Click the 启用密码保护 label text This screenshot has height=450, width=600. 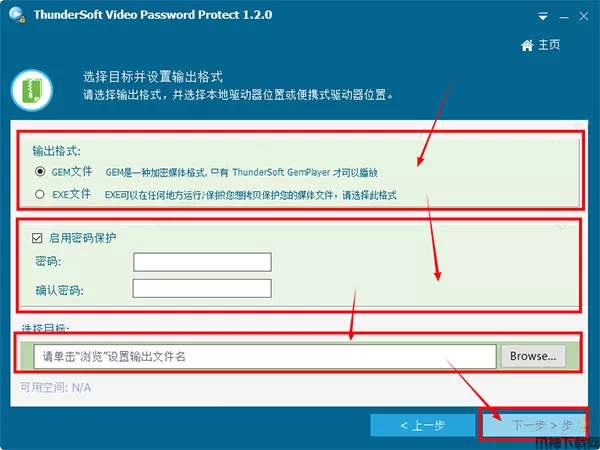point(82,238)
